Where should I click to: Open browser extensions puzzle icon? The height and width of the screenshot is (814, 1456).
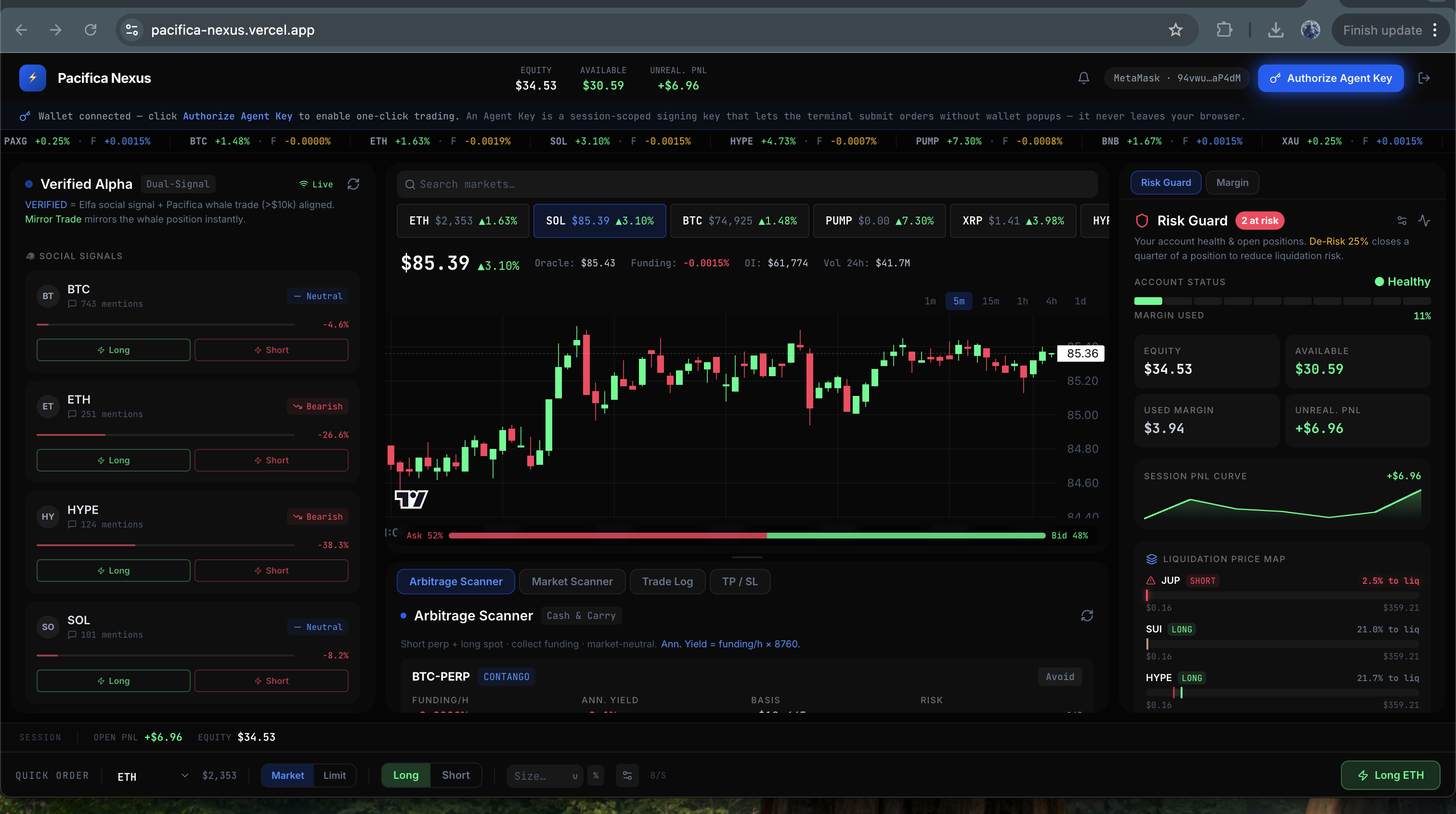click(1224, 30)
